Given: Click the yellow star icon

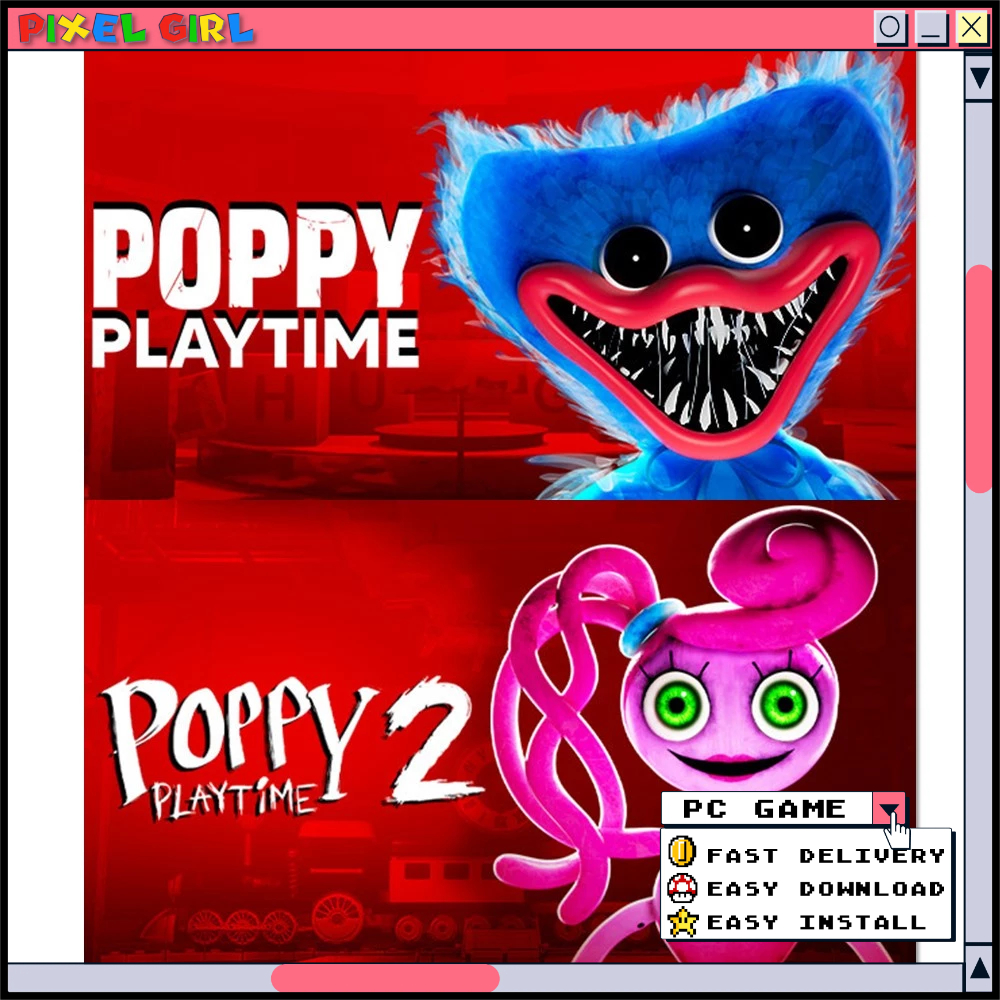Looking at the screenshot, I should point(682,921).
